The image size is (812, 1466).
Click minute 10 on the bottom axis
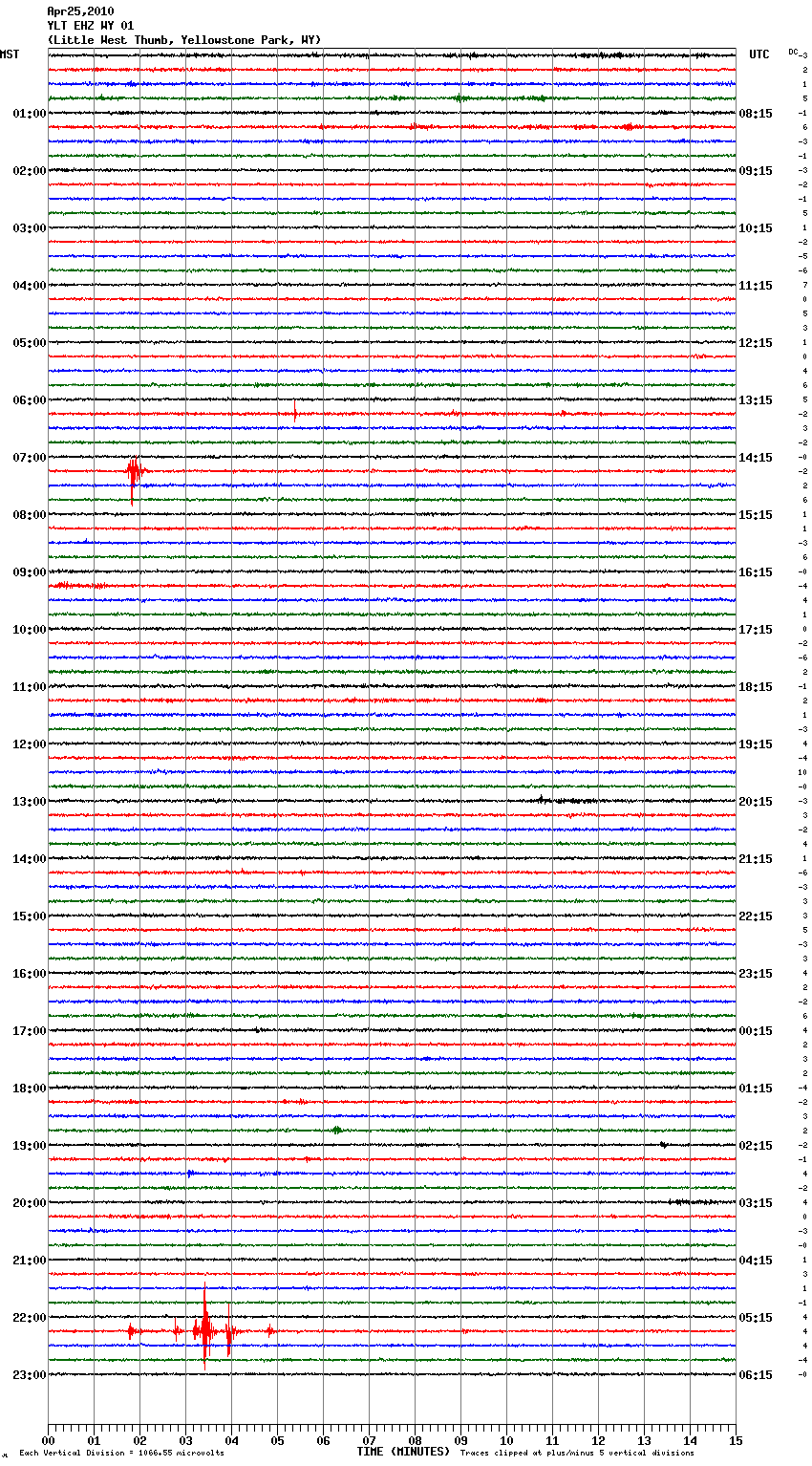click(x=506, y=1441)
